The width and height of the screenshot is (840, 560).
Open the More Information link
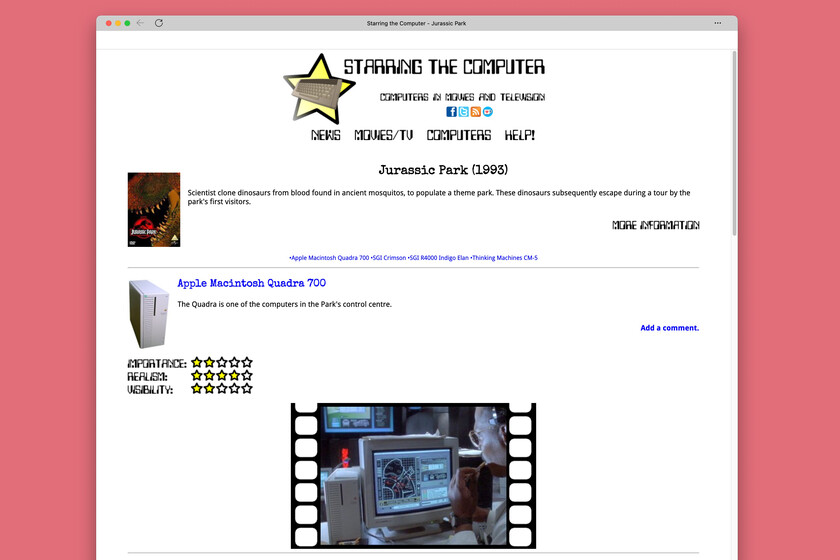pyautogui.click(x=656, y=225)
